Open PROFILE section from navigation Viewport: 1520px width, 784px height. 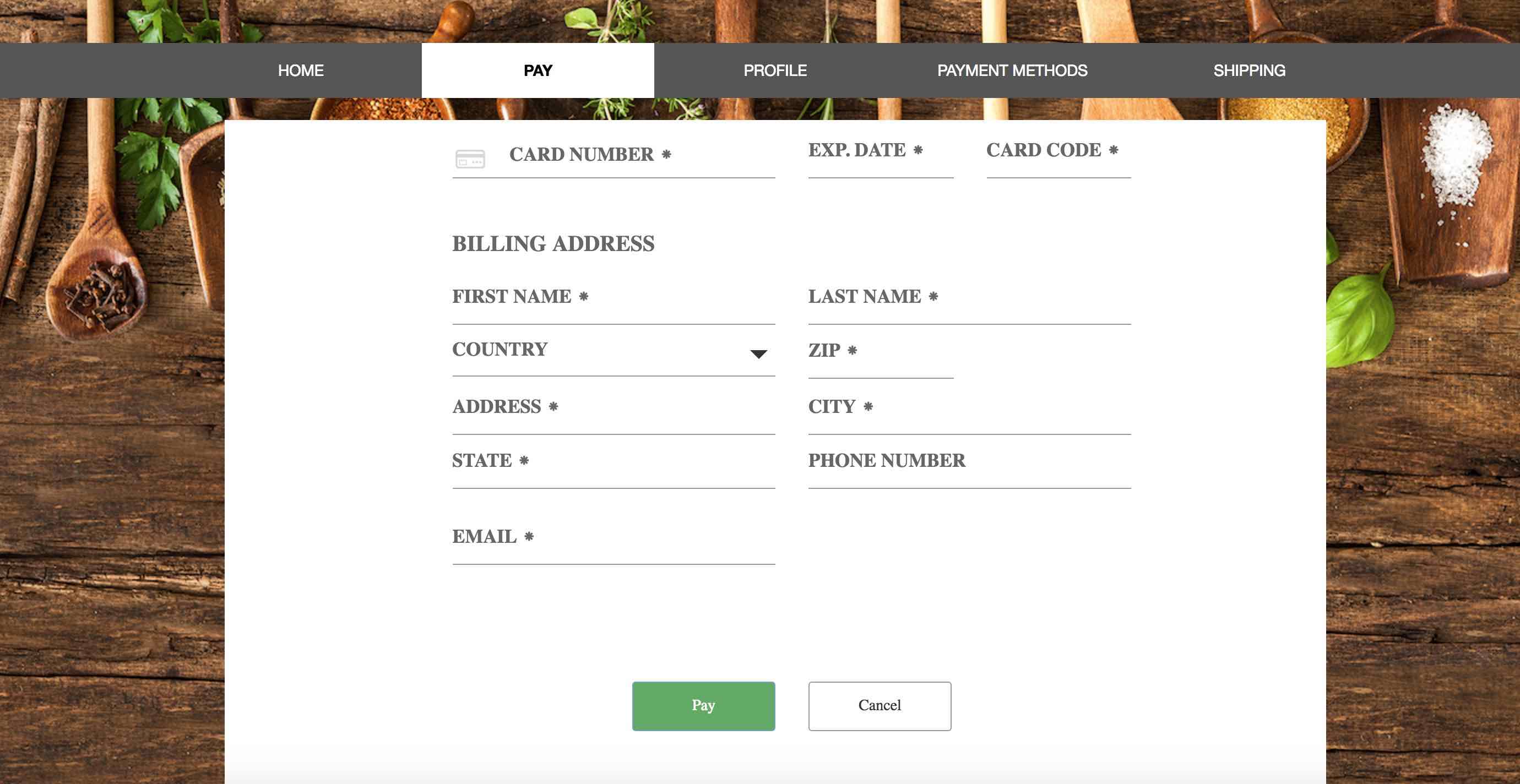coord(775,70)
